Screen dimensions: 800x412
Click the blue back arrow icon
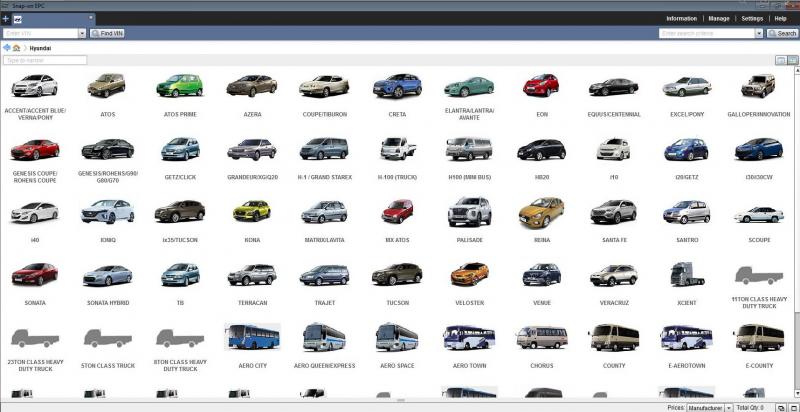(7, 47)
